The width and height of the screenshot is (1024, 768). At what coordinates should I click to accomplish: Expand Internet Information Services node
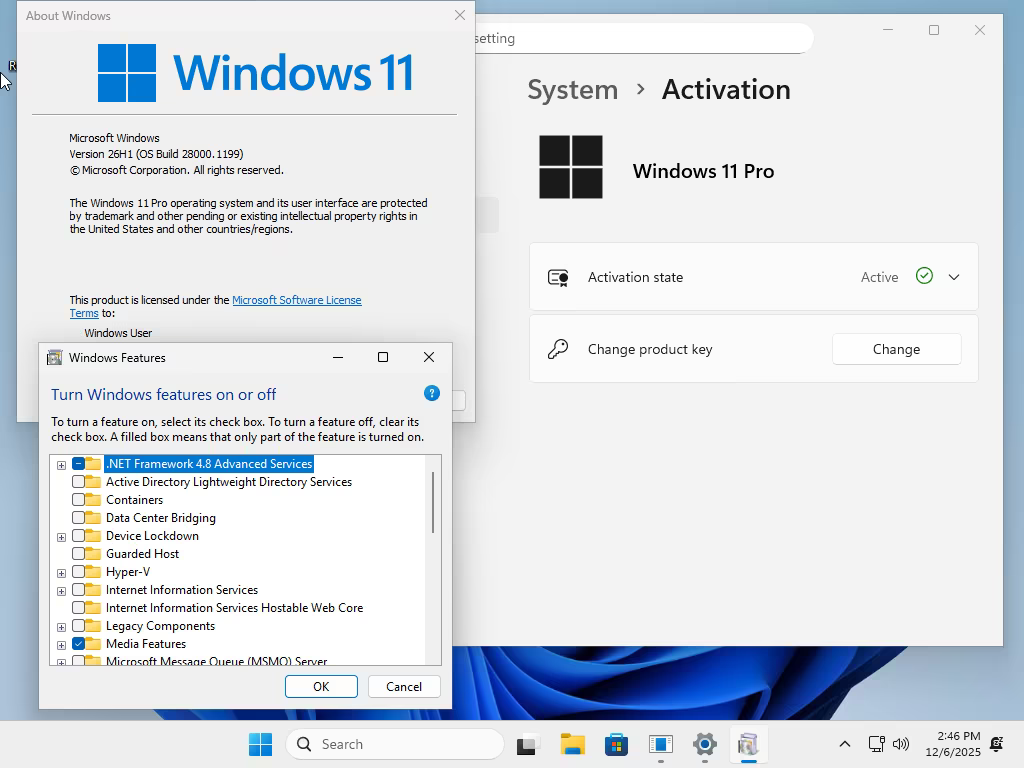click(61, 591)
